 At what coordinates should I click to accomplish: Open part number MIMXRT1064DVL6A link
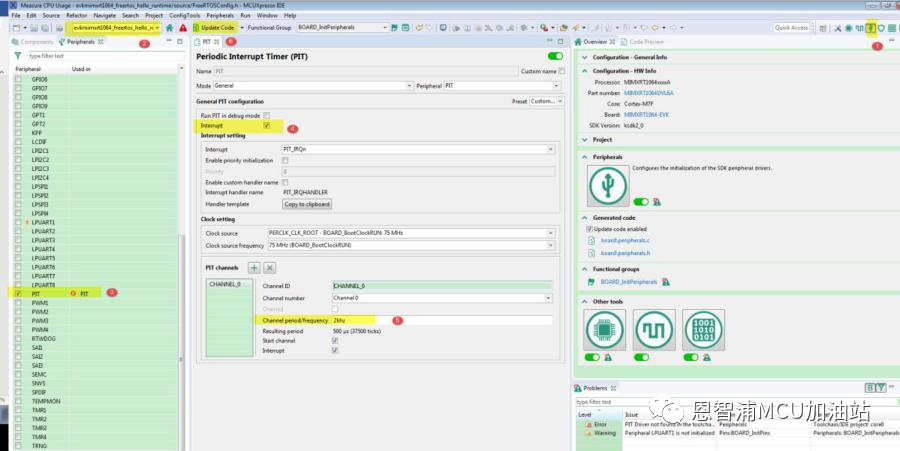click(649, 93)
